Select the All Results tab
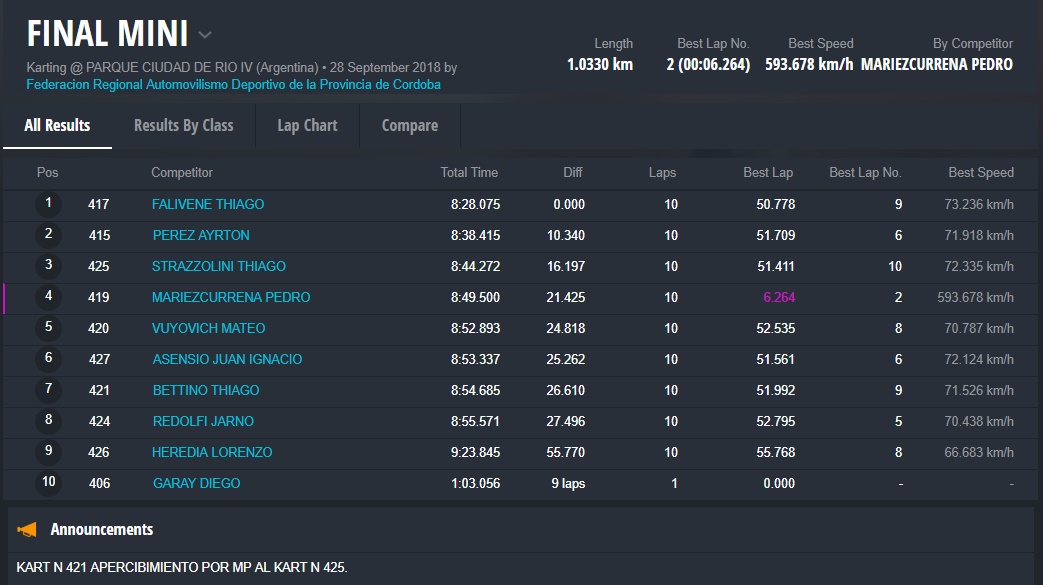The width and height of the screenshot is (1043, 585). pos(57,125)
